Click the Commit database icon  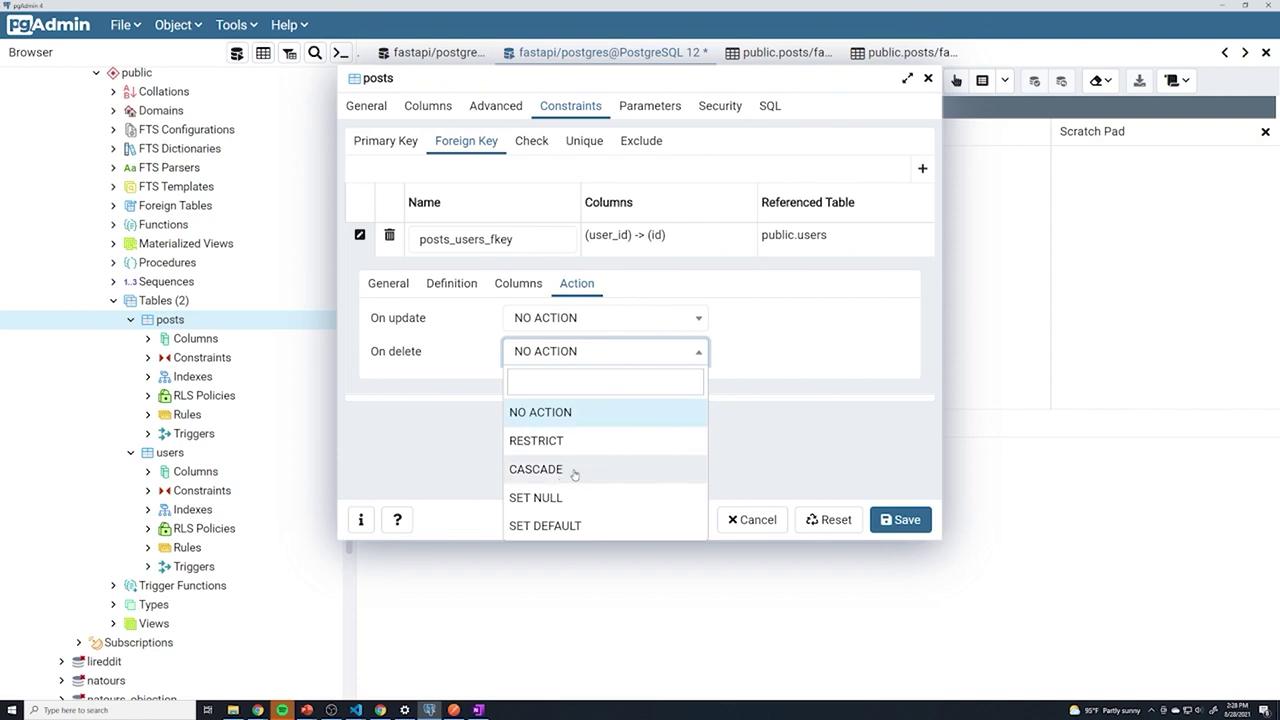[x=1034, y=81]
